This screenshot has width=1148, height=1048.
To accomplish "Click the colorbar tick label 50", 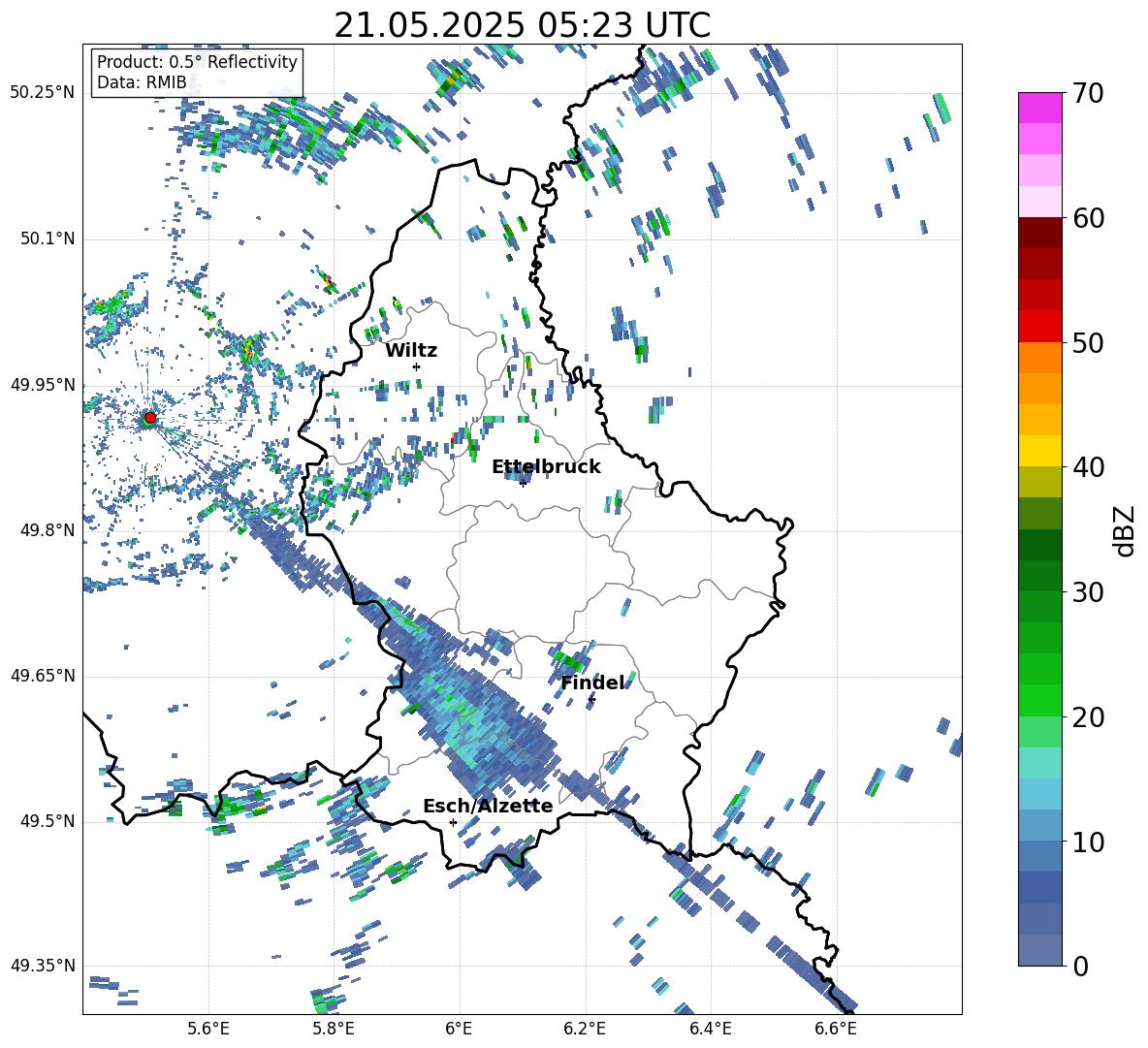I will [1087, 342].
